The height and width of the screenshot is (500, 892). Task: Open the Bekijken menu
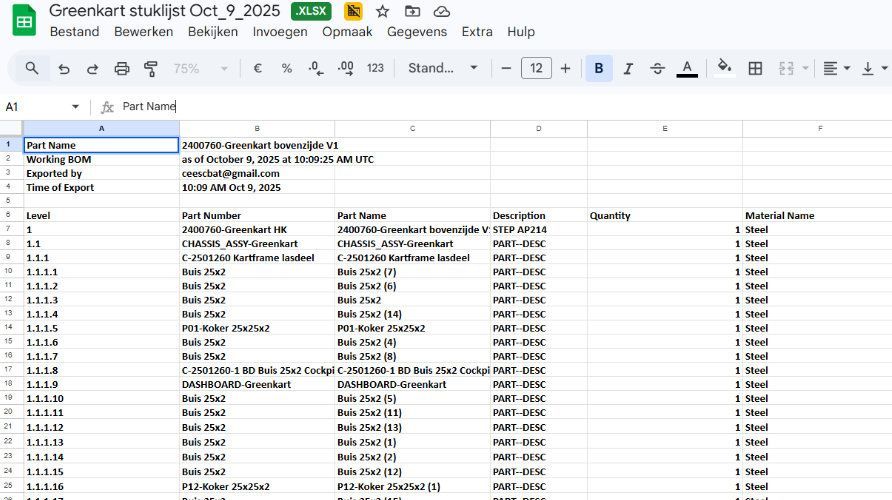point(213,32)
